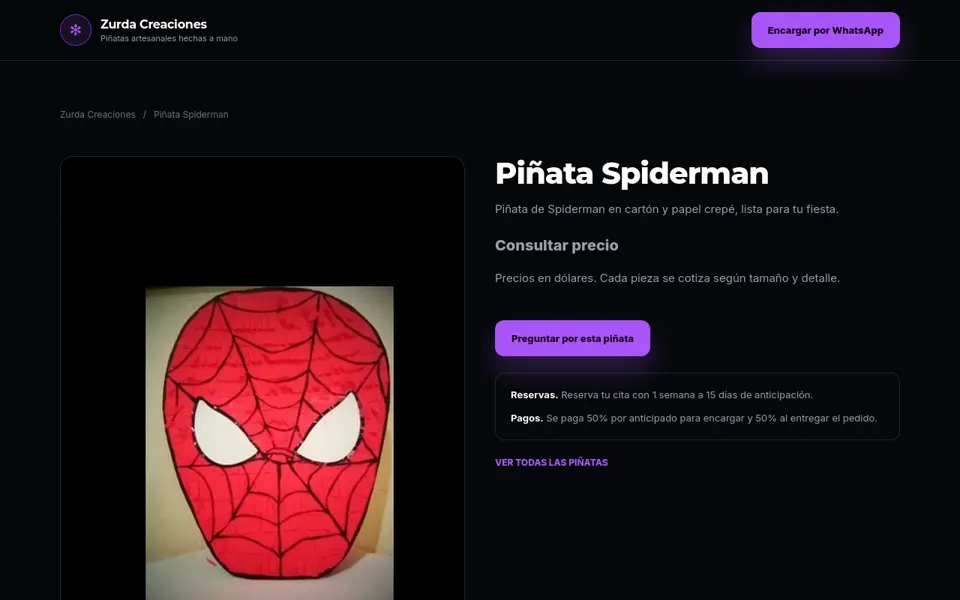The image size is (960, 600).
Task: Open the VER TODAS LAS PIÑATAS link
Action: [x=552, y=462]
